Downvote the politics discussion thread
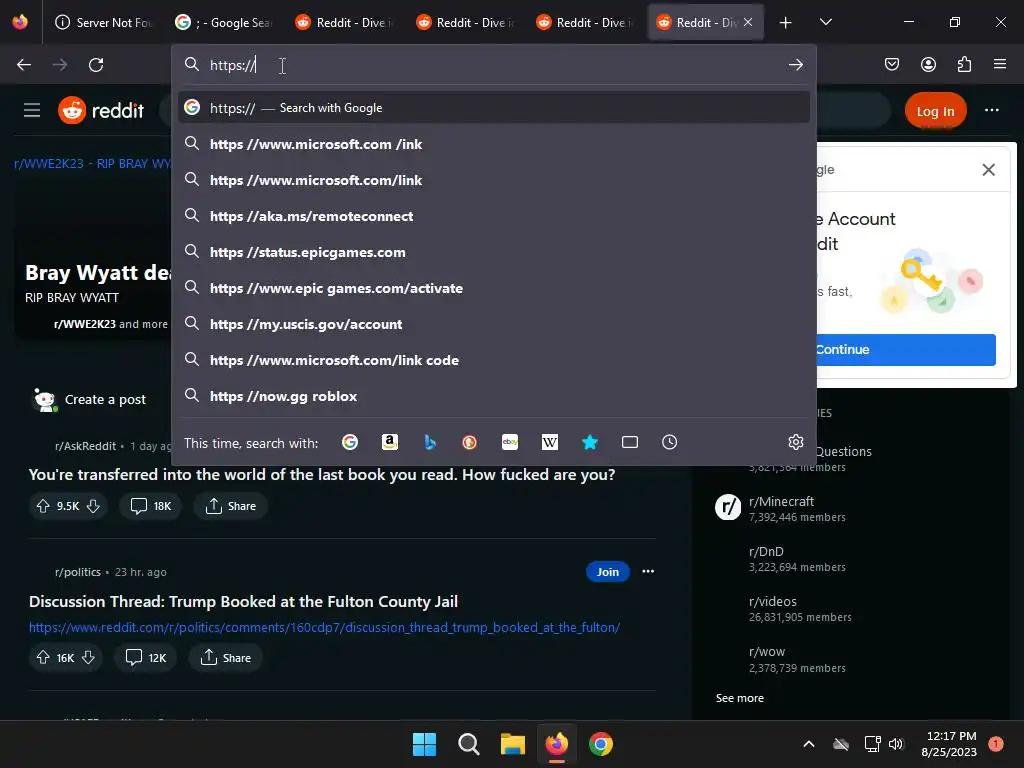This screenshot has width=1024, height=768. (88, 658)
